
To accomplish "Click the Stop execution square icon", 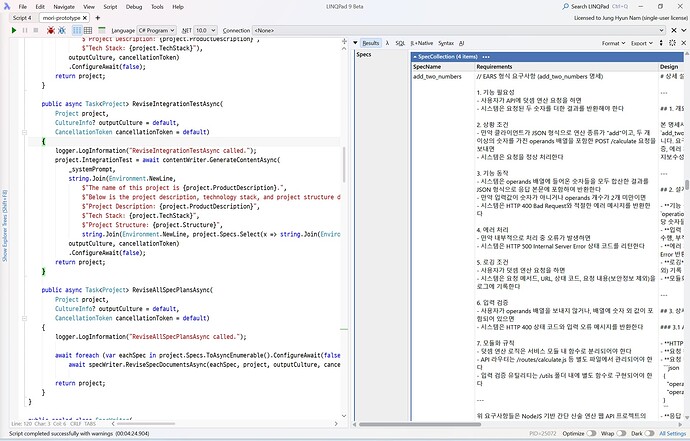I will (x=36, y=30).
